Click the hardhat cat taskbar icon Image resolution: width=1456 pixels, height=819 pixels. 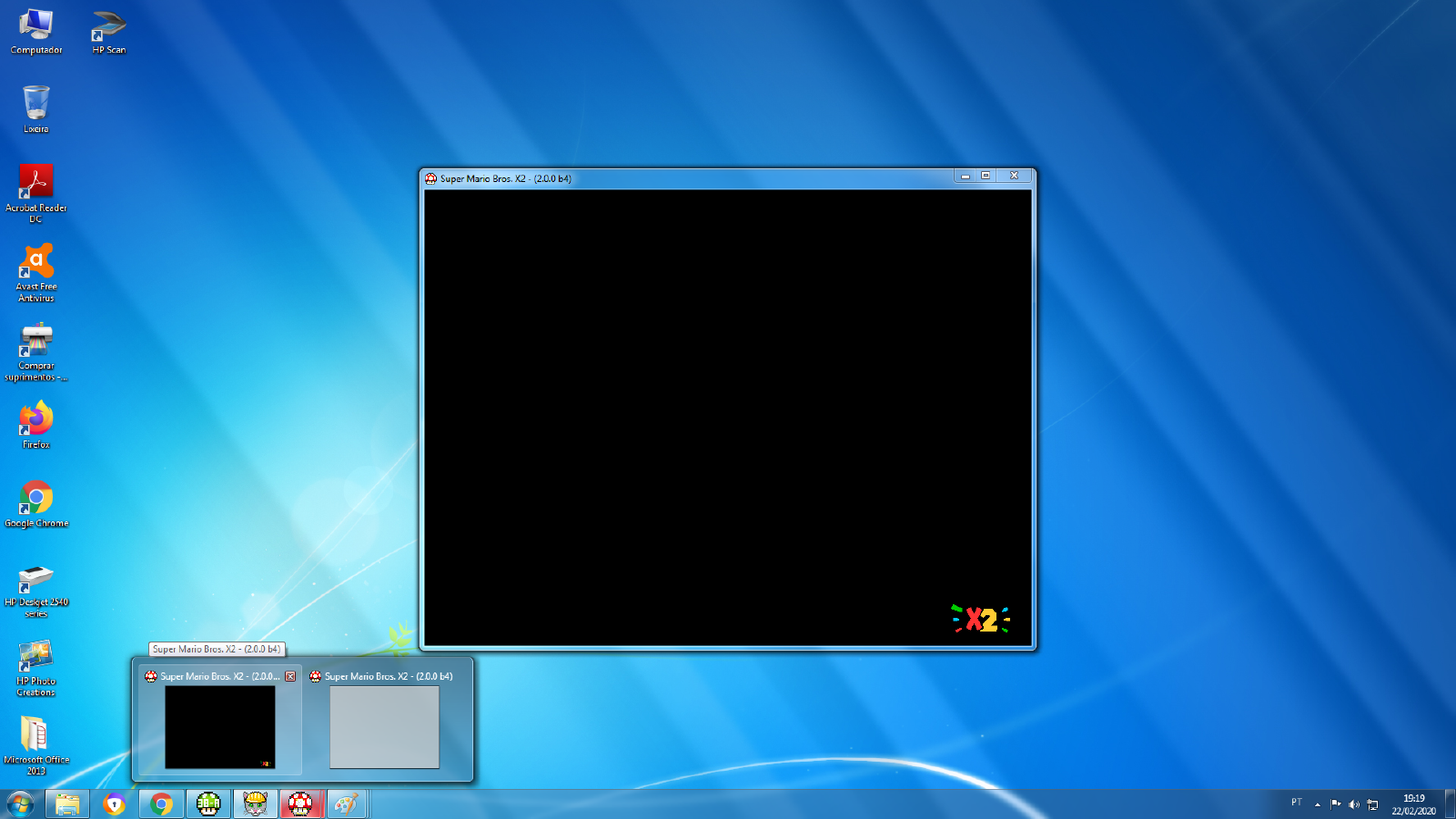(x=255, y=804)
